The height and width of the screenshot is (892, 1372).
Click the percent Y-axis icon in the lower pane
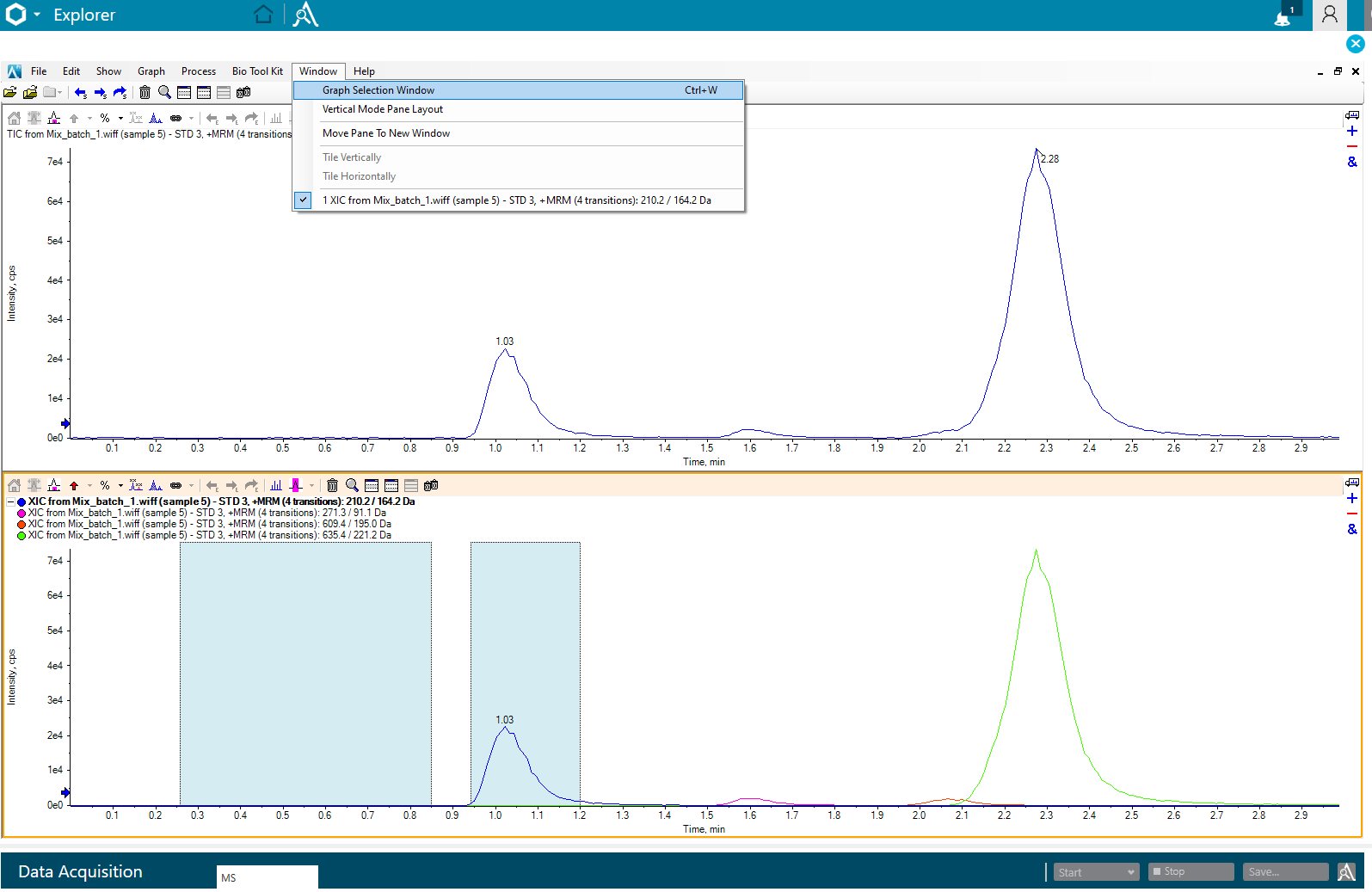(105, 485)
